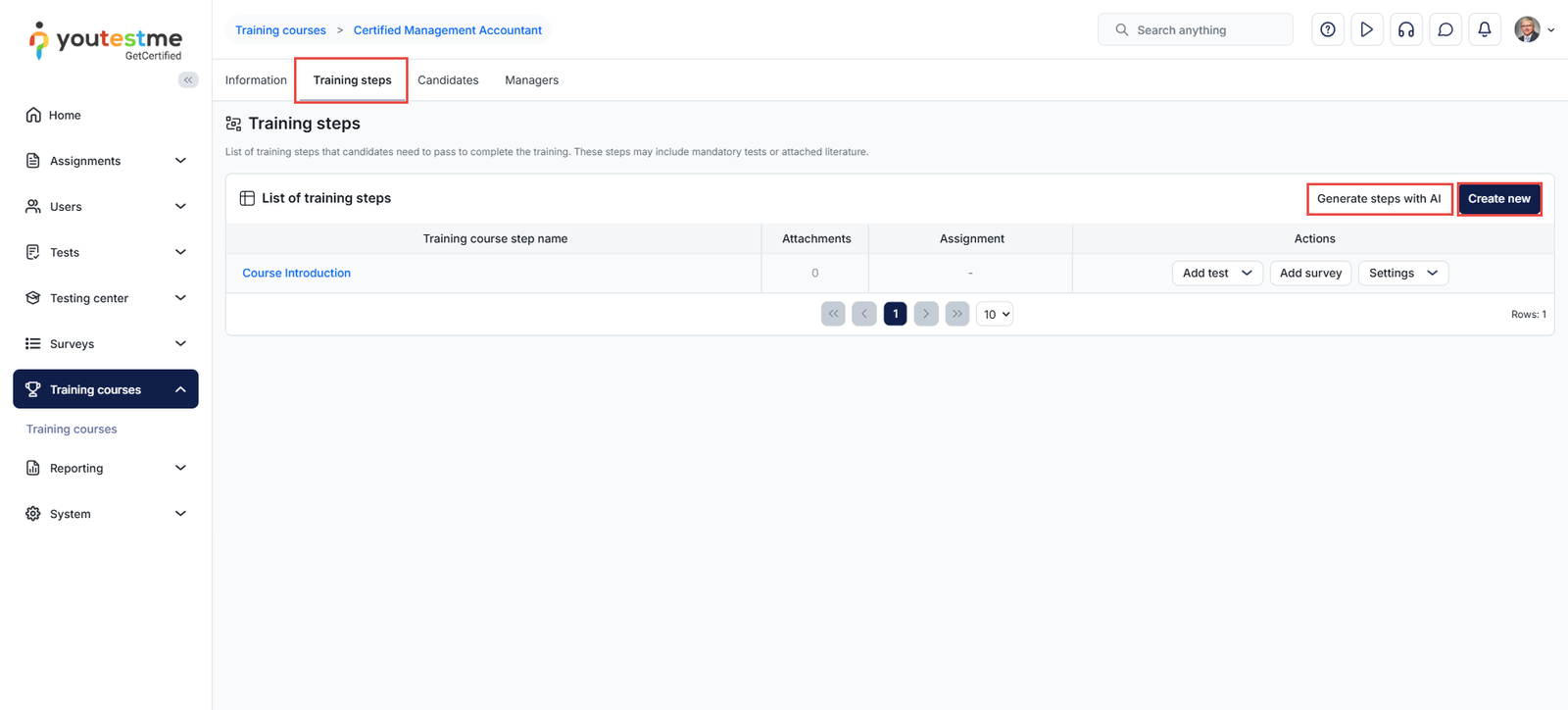Open the notifications bell icon

point(1484,29)
